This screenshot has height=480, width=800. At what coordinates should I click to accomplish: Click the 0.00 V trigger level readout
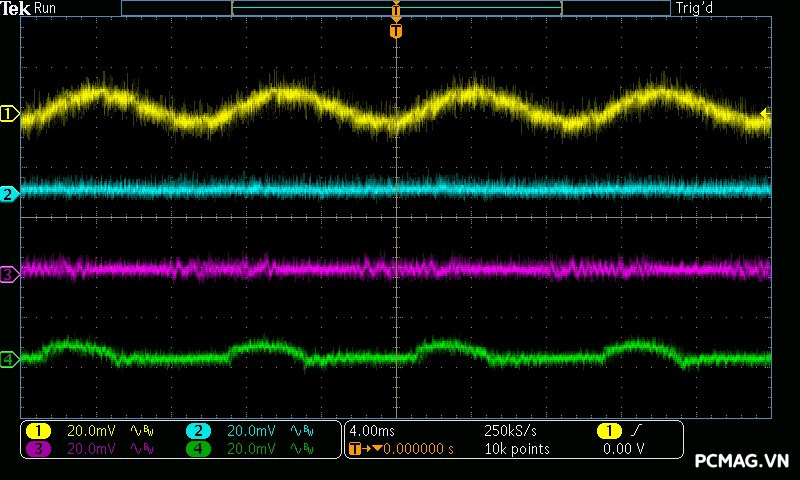point(624,449)
